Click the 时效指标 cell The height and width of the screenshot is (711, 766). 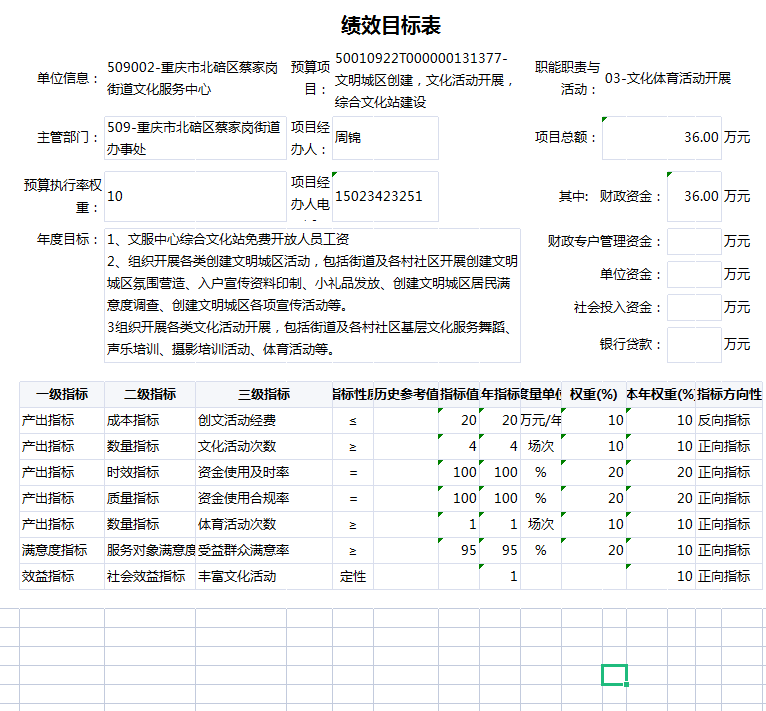(x=150, y=472)
